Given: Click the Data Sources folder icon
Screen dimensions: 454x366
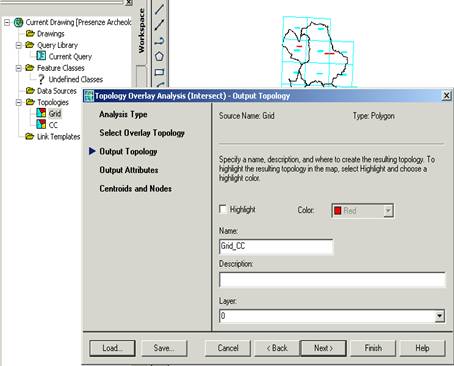Looking at the screenshot, I should pyautogui.click(x=30, y=91).
